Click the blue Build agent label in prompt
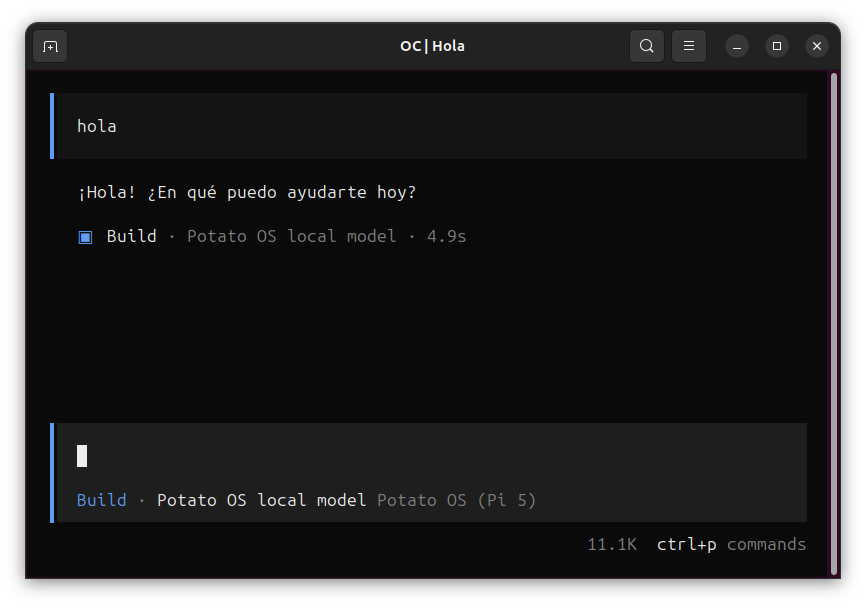This screenshot has height=607, width=866. [x=102, y=500]
